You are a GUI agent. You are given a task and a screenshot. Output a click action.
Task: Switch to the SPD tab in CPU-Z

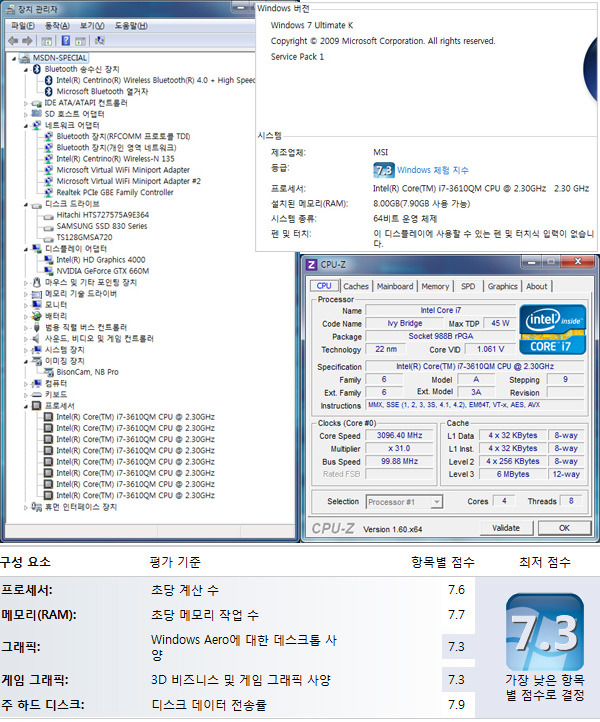pyautogui.click(x=468, y=286)
